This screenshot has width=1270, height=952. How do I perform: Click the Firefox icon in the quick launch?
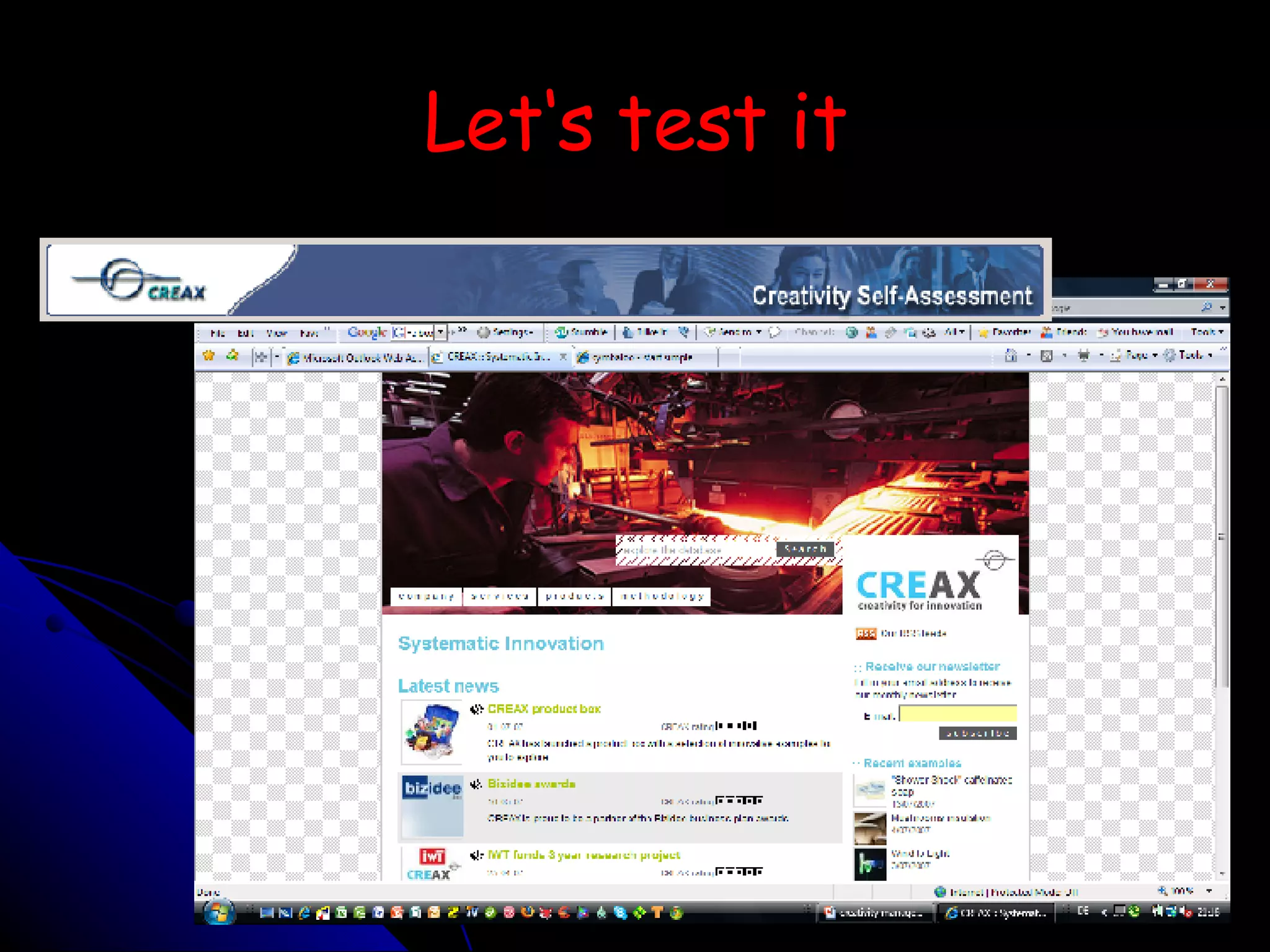pyautogui.click(x=527, y=912)
